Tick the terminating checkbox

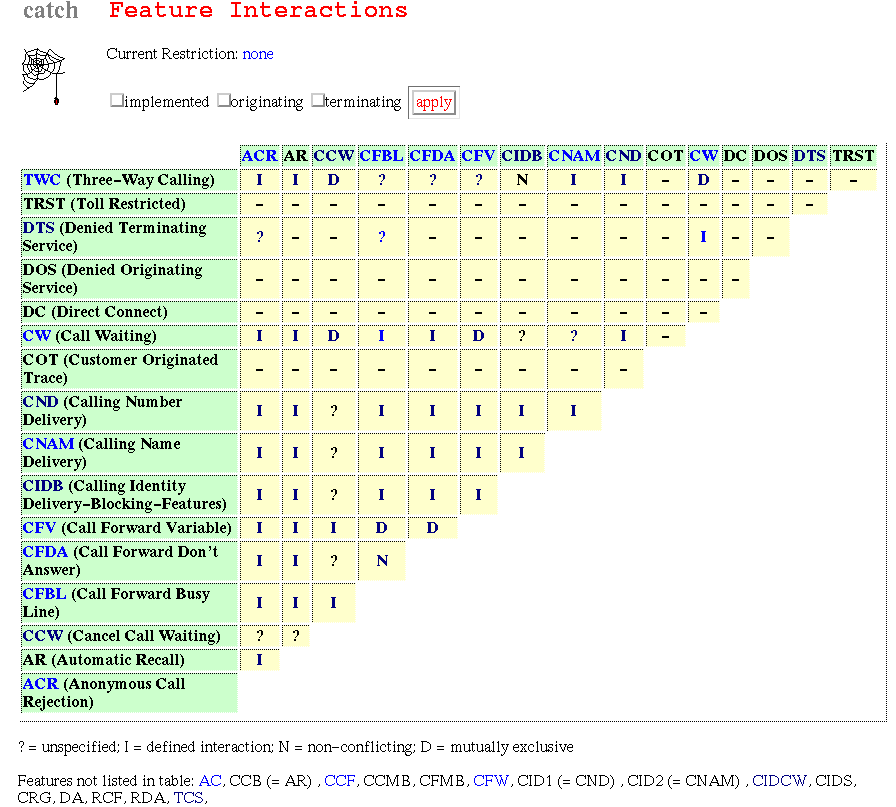318,101
